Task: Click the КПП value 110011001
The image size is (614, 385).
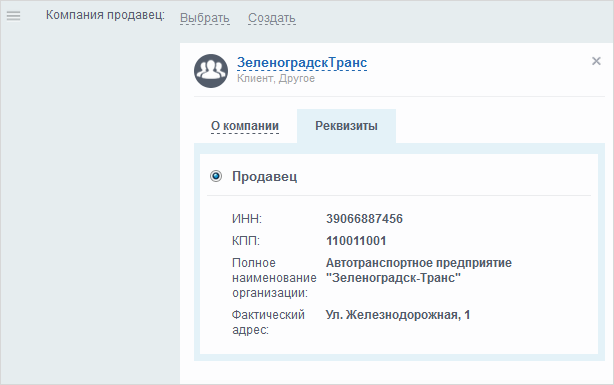Action: (356, 240)
